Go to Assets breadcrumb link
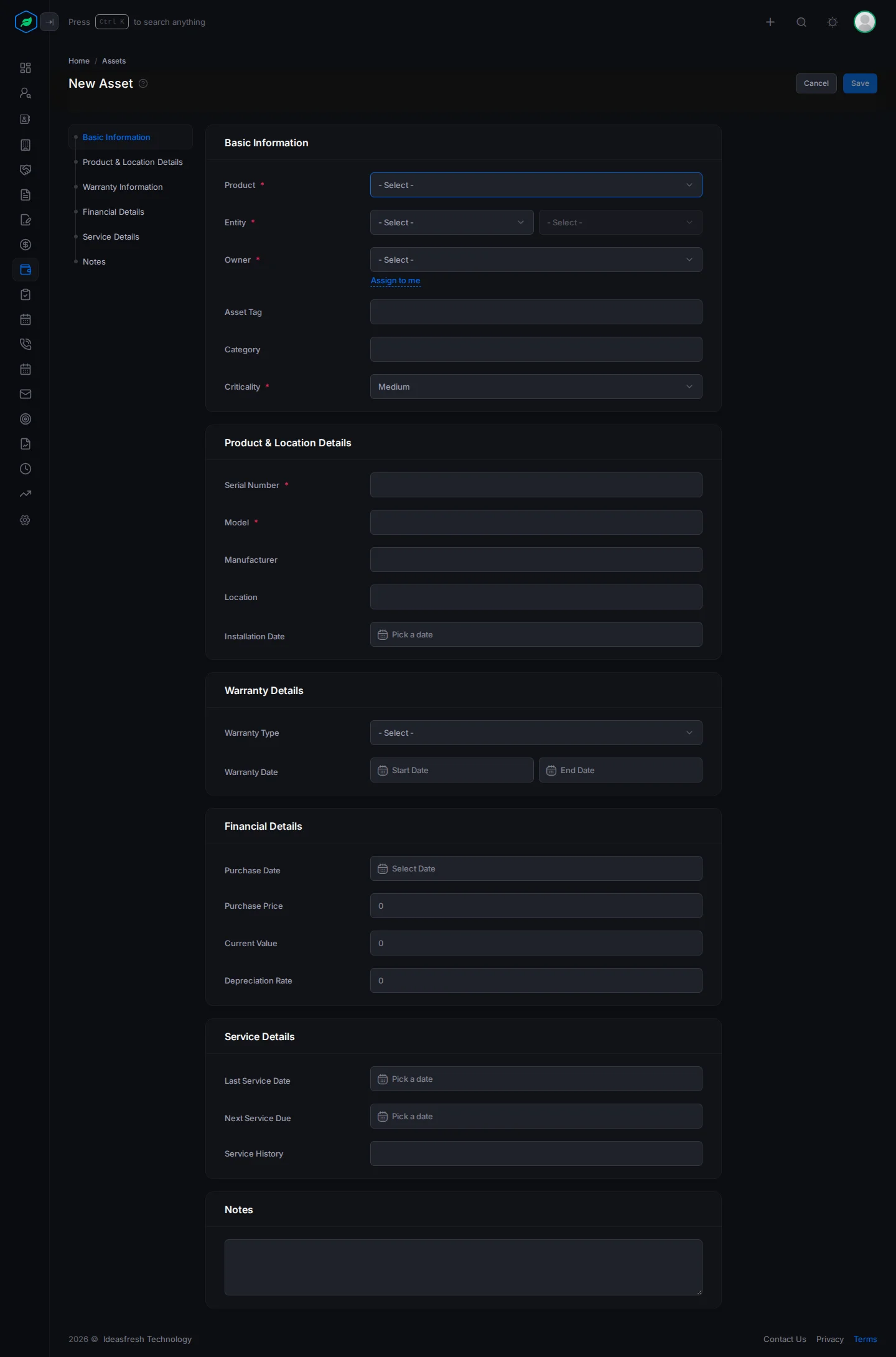896x1357 pixels. click(x=114, y=61)
